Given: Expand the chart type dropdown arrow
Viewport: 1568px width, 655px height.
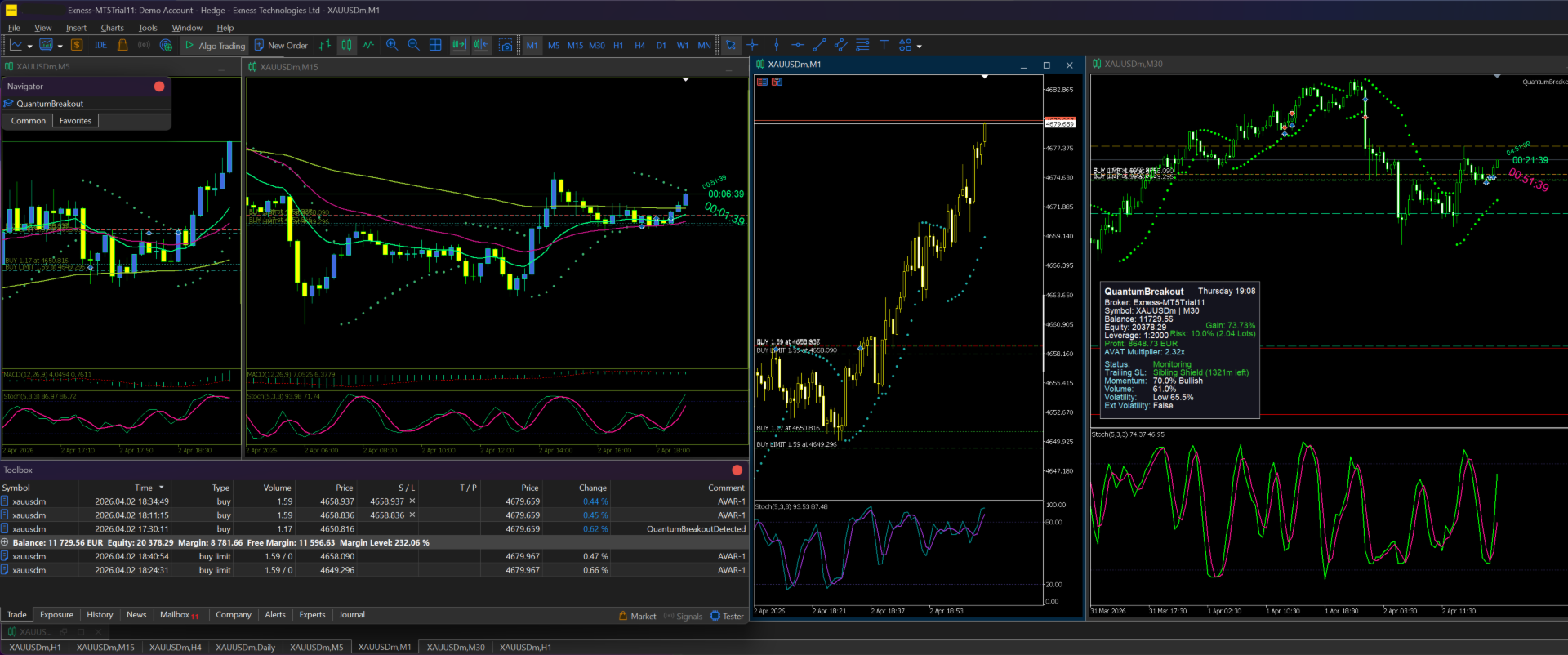Looking at the screenshot, I should point(30,47).
